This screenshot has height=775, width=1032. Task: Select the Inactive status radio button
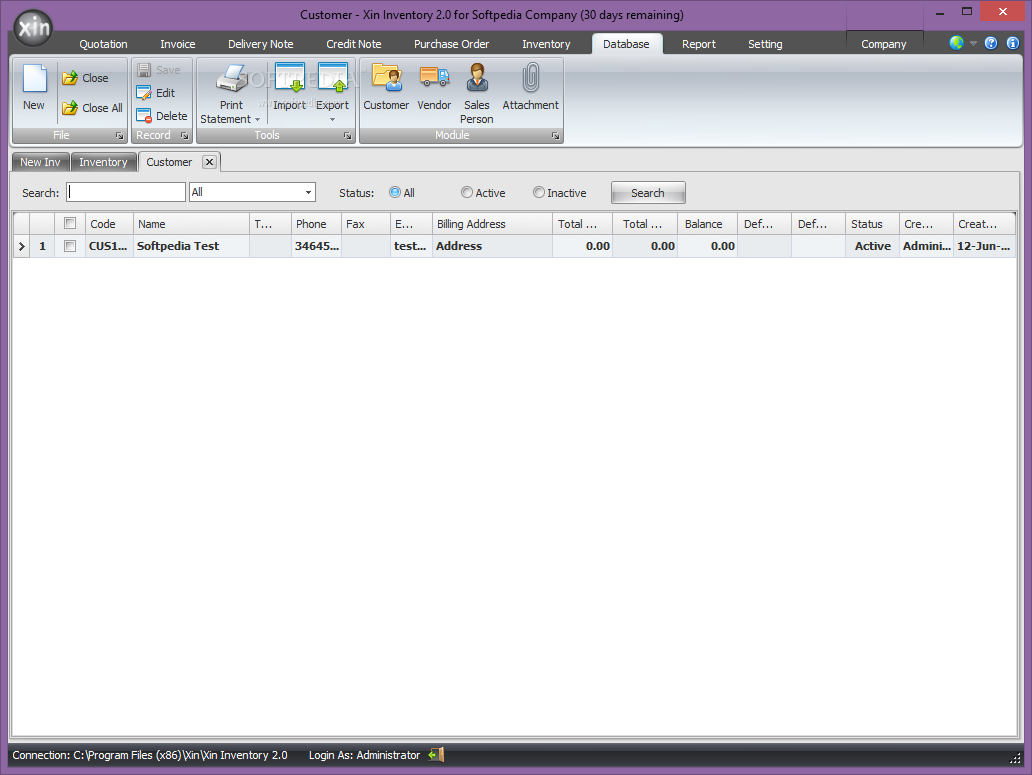pyautogui.click(x=538, y=192)
